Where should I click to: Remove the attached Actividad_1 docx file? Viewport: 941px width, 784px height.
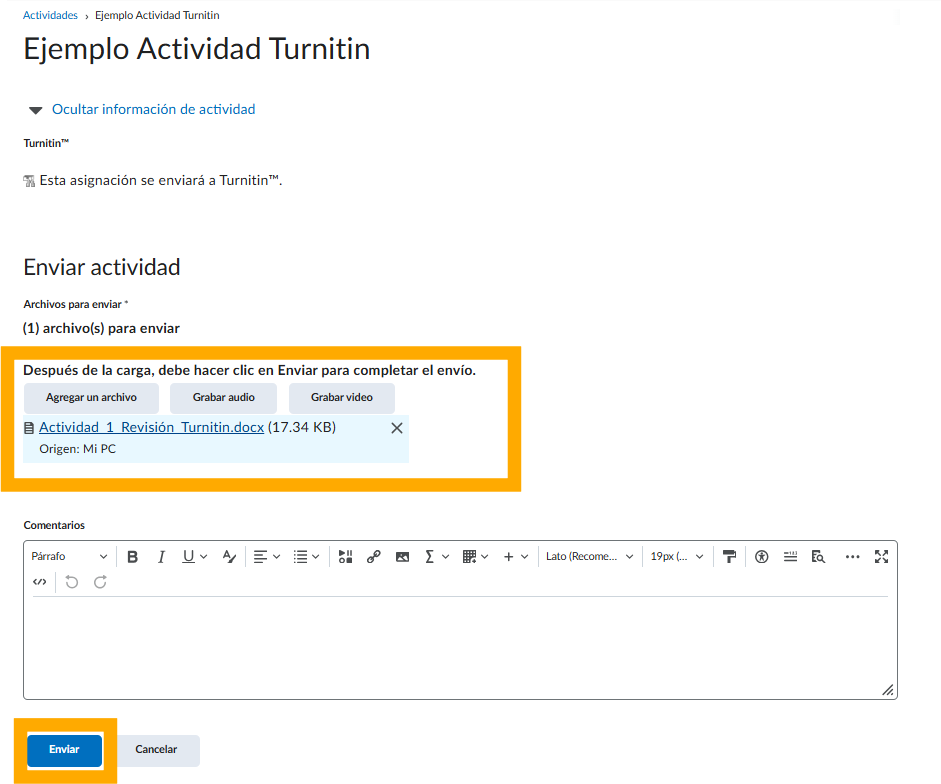click(396, 428)
